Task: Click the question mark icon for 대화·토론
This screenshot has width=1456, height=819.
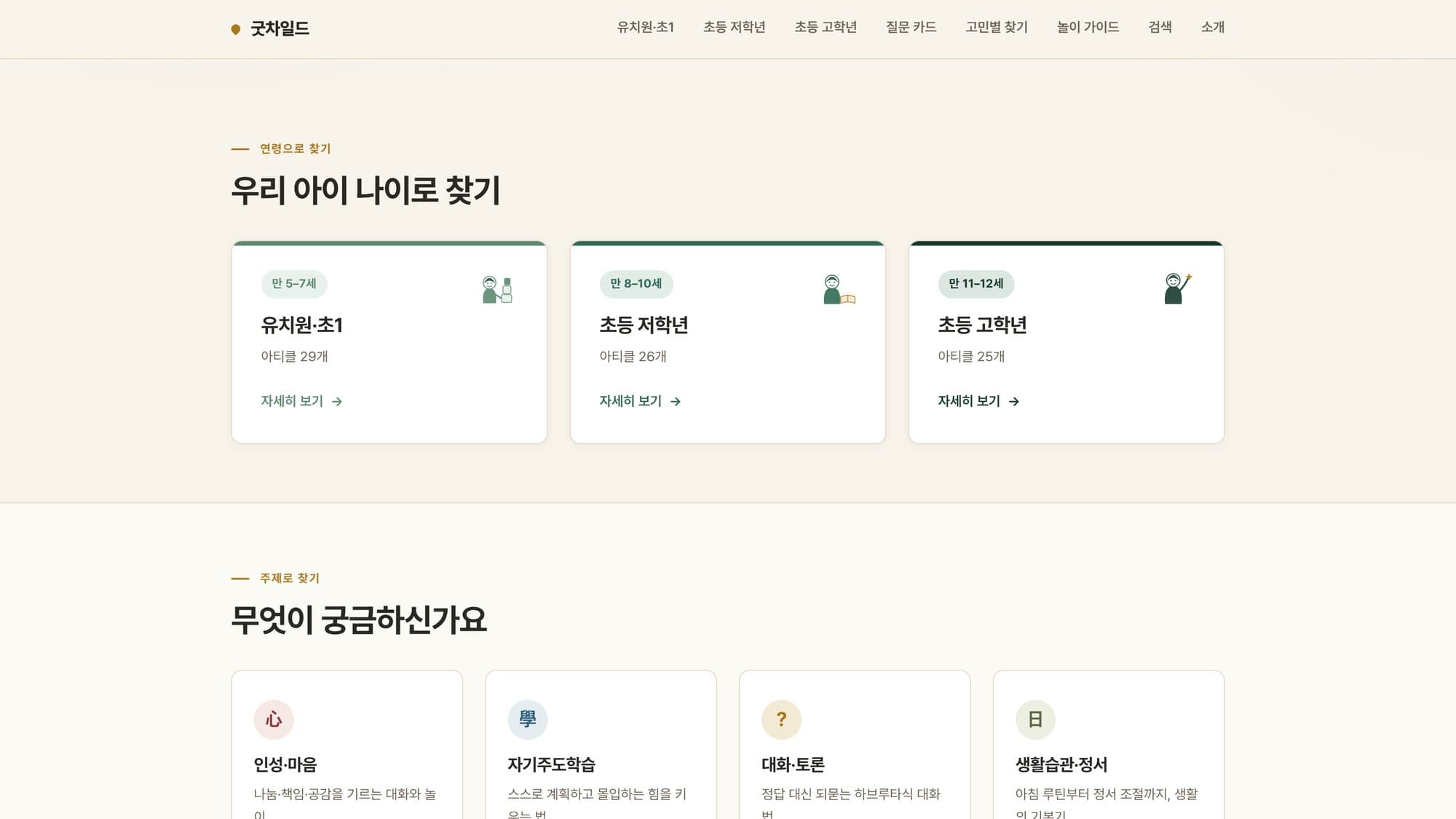Action: [781, 719]
